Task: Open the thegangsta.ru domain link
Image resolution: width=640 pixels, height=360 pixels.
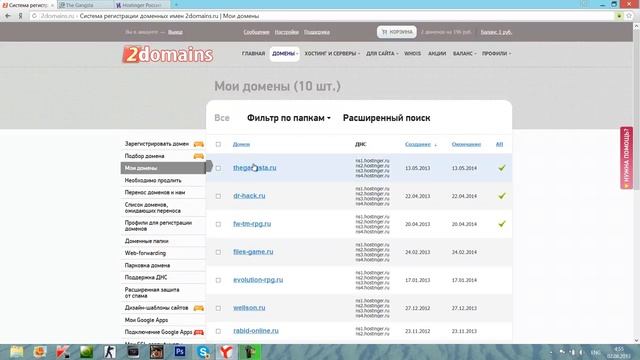Action: click(x=254, y=168)
